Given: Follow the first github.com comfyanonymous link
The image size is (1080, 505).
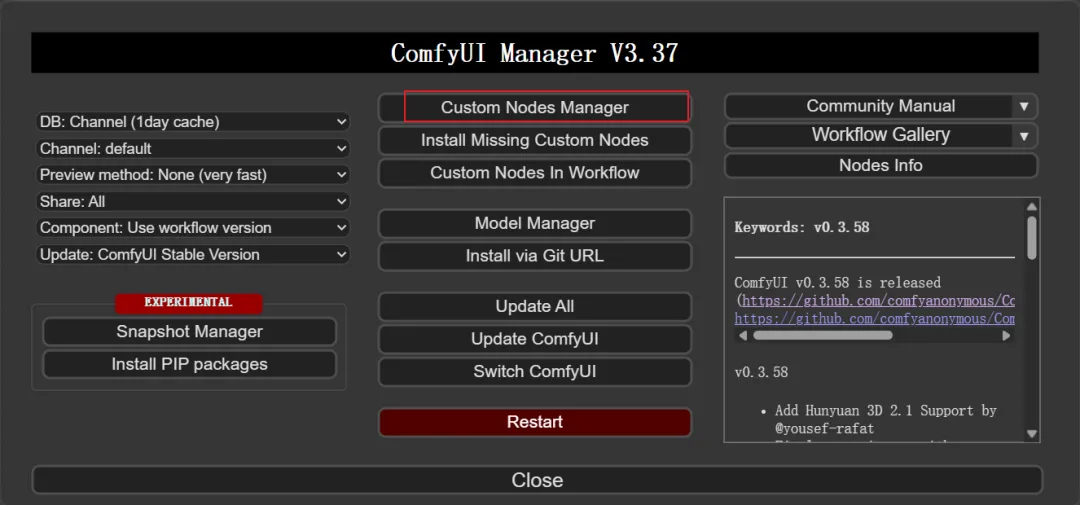Looking at the screenshot, I should (878, 301).
